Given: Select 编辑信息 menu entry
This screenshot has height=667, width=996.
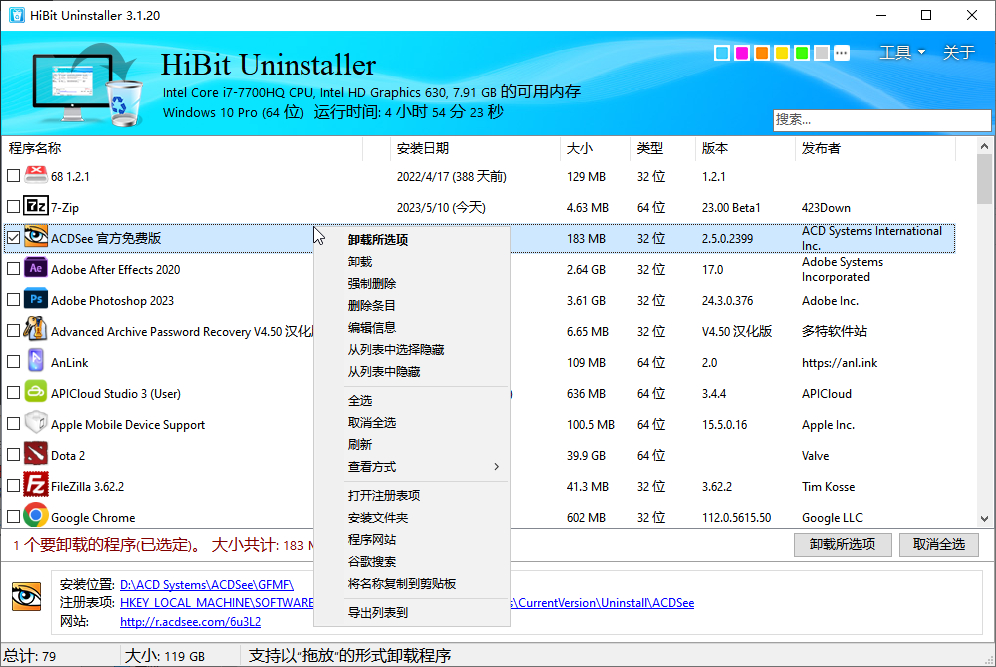Looking at the screenshot, I should coord(412,328).
